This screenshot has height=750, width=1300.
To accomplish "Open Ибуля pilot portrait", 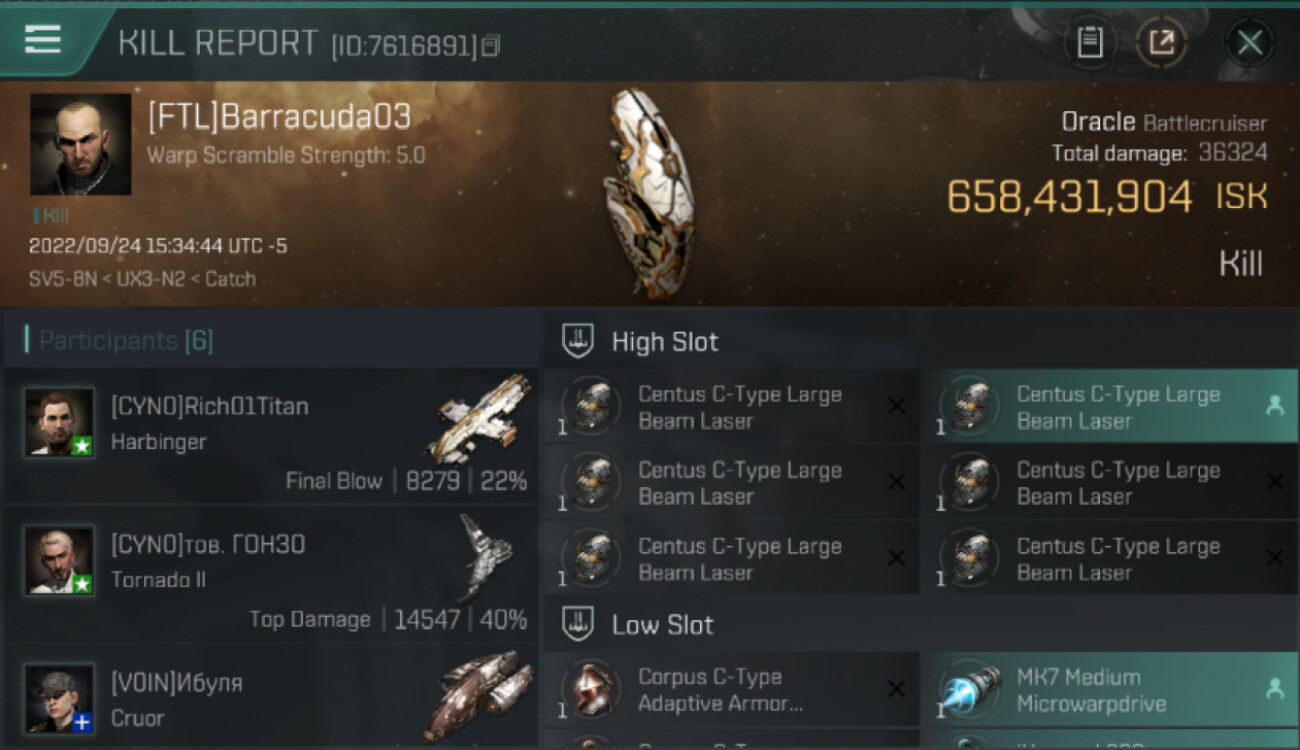I will point(60,698).
